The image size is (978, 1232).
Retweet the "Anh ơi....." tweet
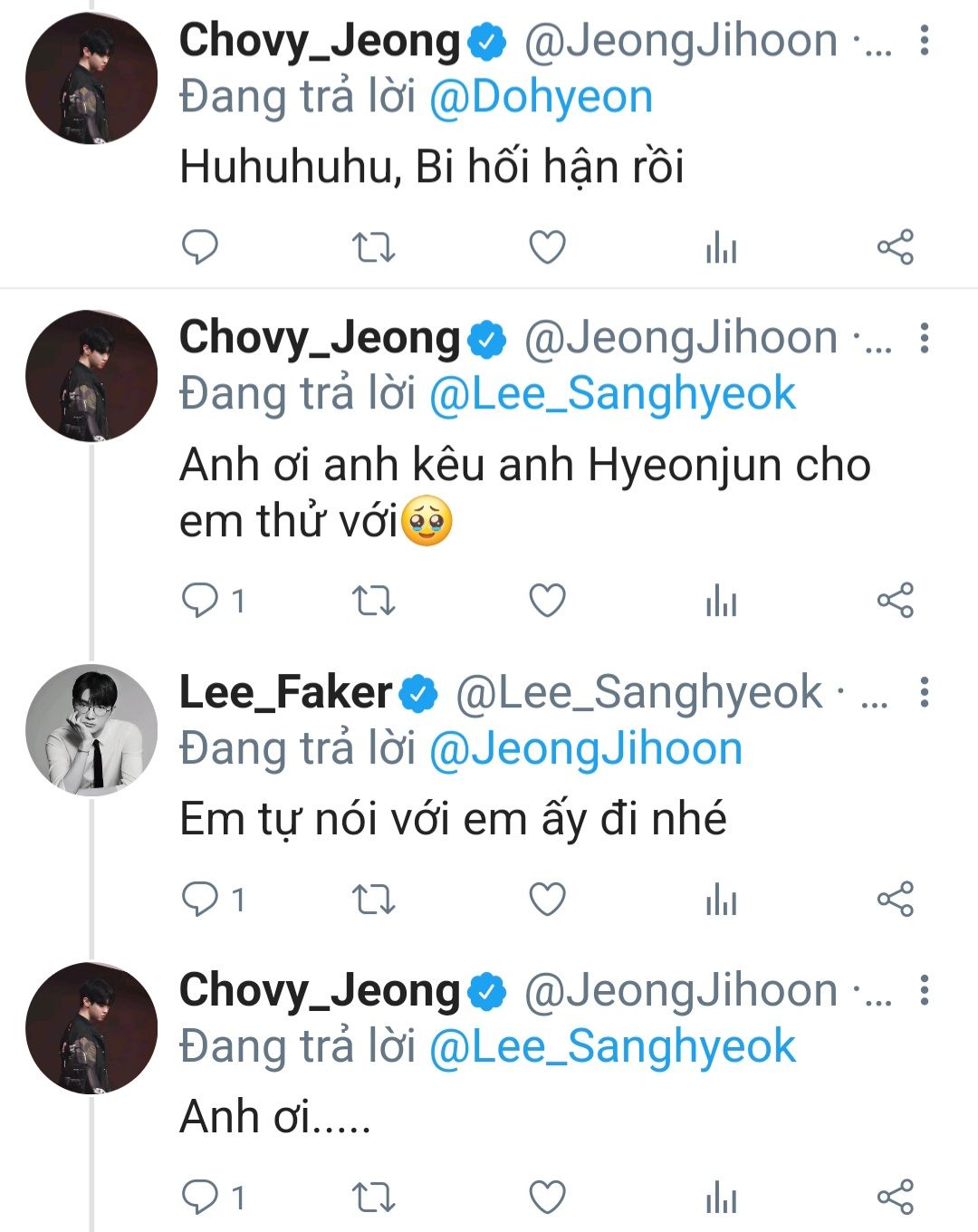pos(373,1198)
